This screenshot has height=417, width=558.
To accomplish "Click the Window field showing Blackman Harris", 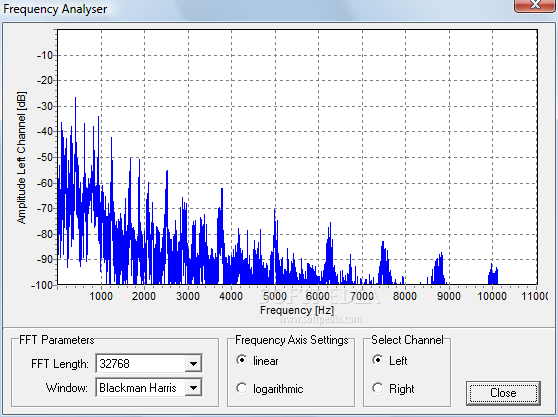I will click(x=149, y=387).
